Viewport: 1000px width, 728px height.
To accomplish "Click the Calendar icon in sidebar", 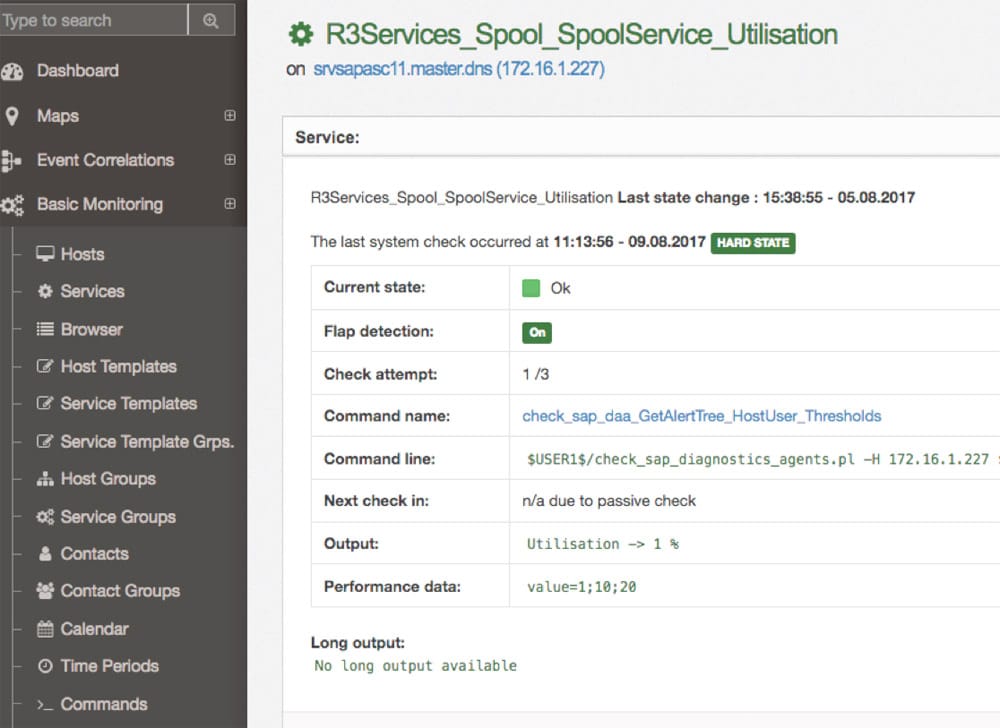I will click(45, 629).
